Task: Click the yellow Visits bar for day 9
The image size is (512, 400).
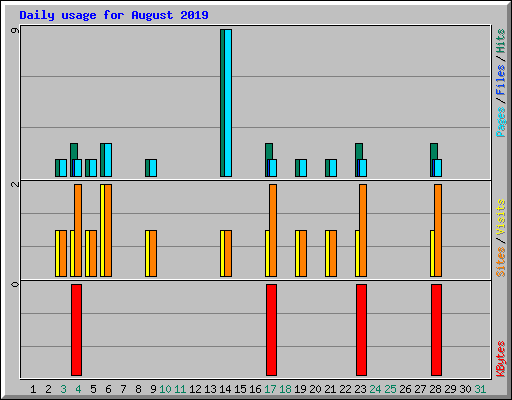Action: point(147,253)
